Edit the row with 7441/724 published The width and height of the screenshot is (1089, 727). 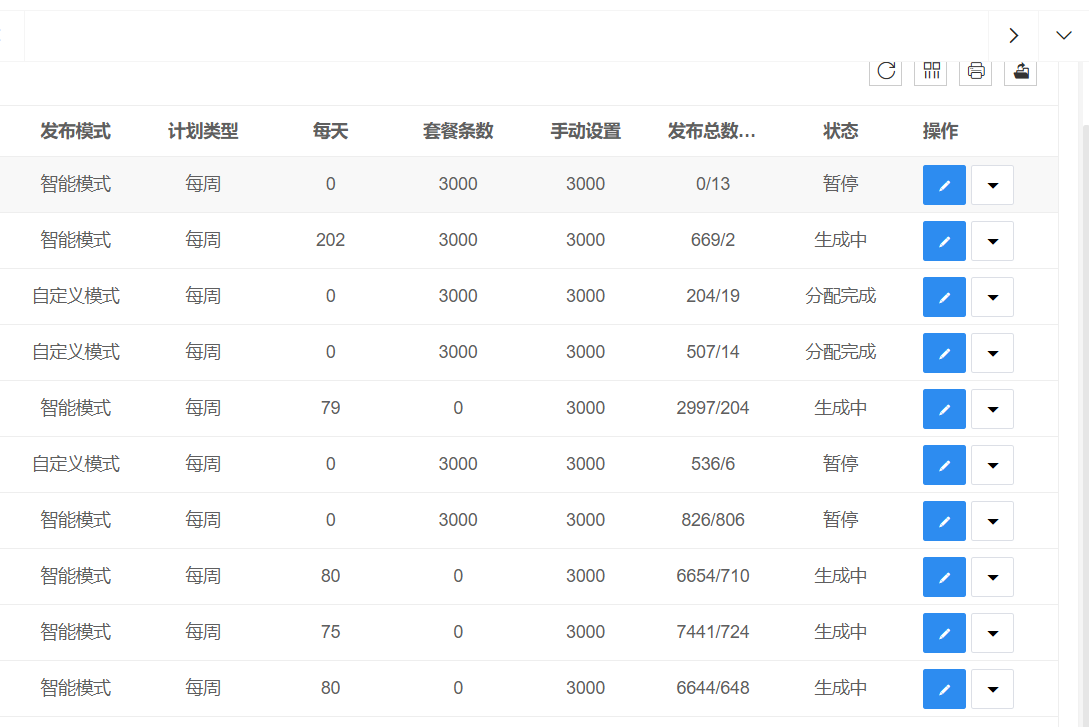click(944, 633)
